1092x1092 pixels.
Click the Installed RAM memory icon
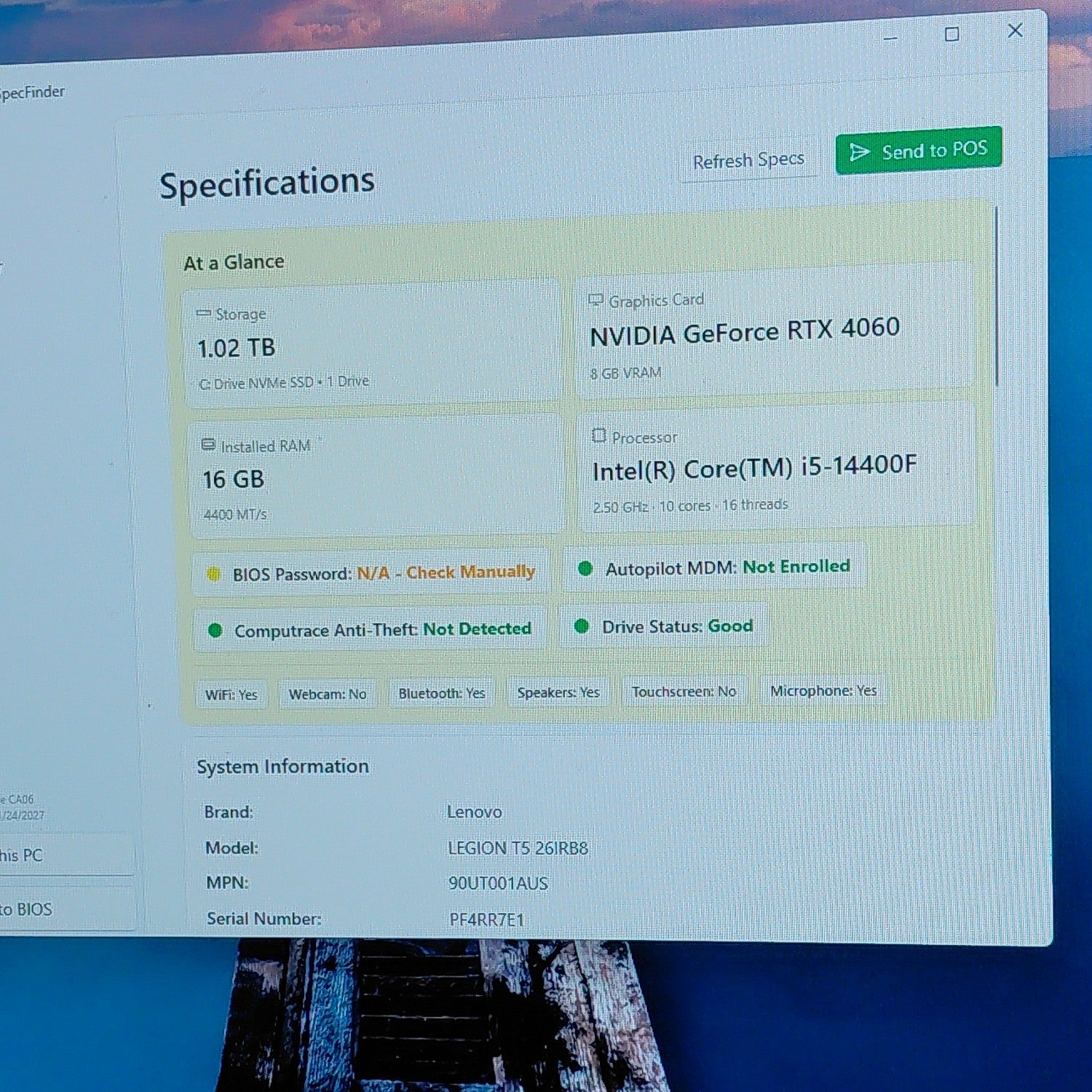click(x=208, y=444)
